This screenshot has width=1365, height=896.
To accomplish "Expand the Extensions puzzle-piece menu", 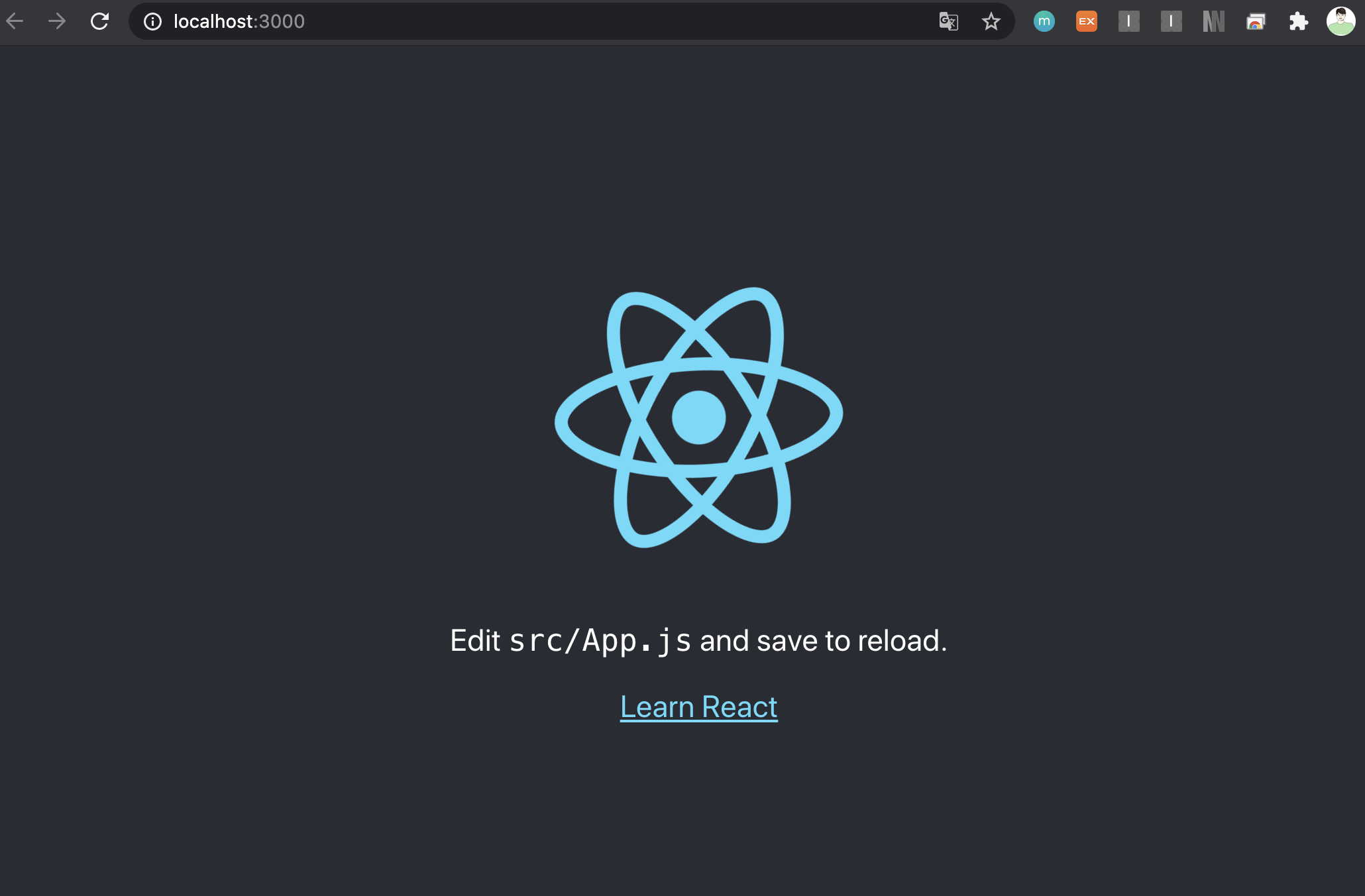I will tap(1298, 21).
